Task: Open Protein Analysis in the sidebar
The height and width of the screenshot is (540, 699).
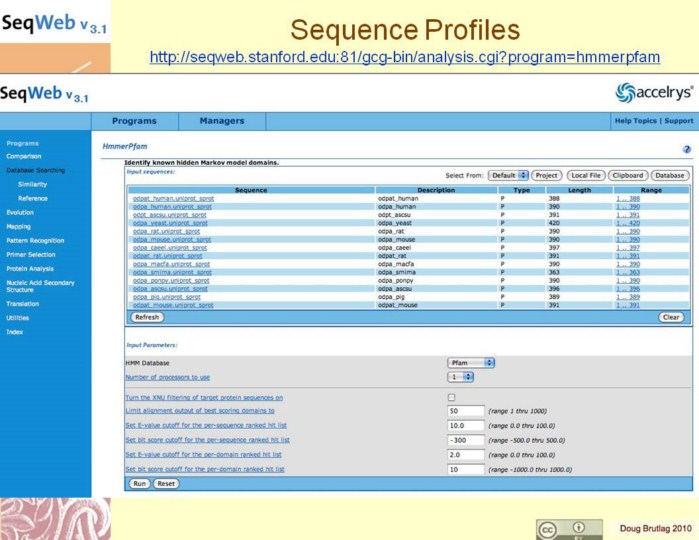Action: (30, 268)
